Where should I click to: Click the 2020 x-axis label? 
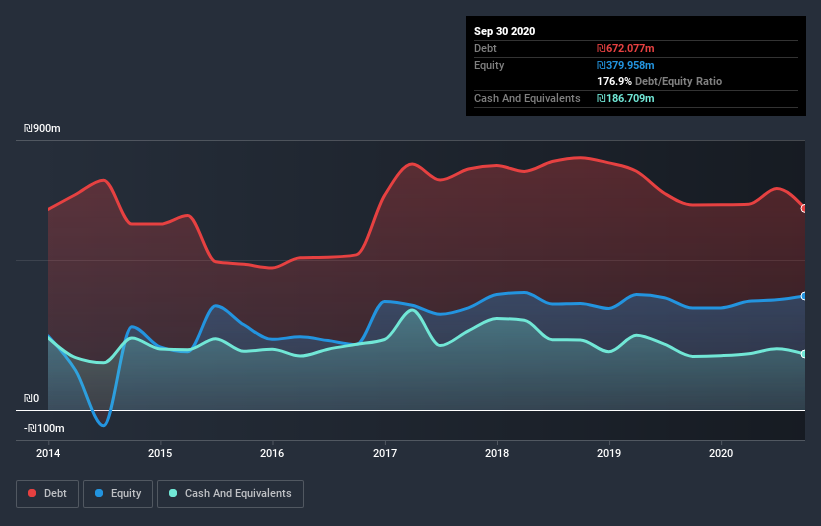tap(720, 453)
